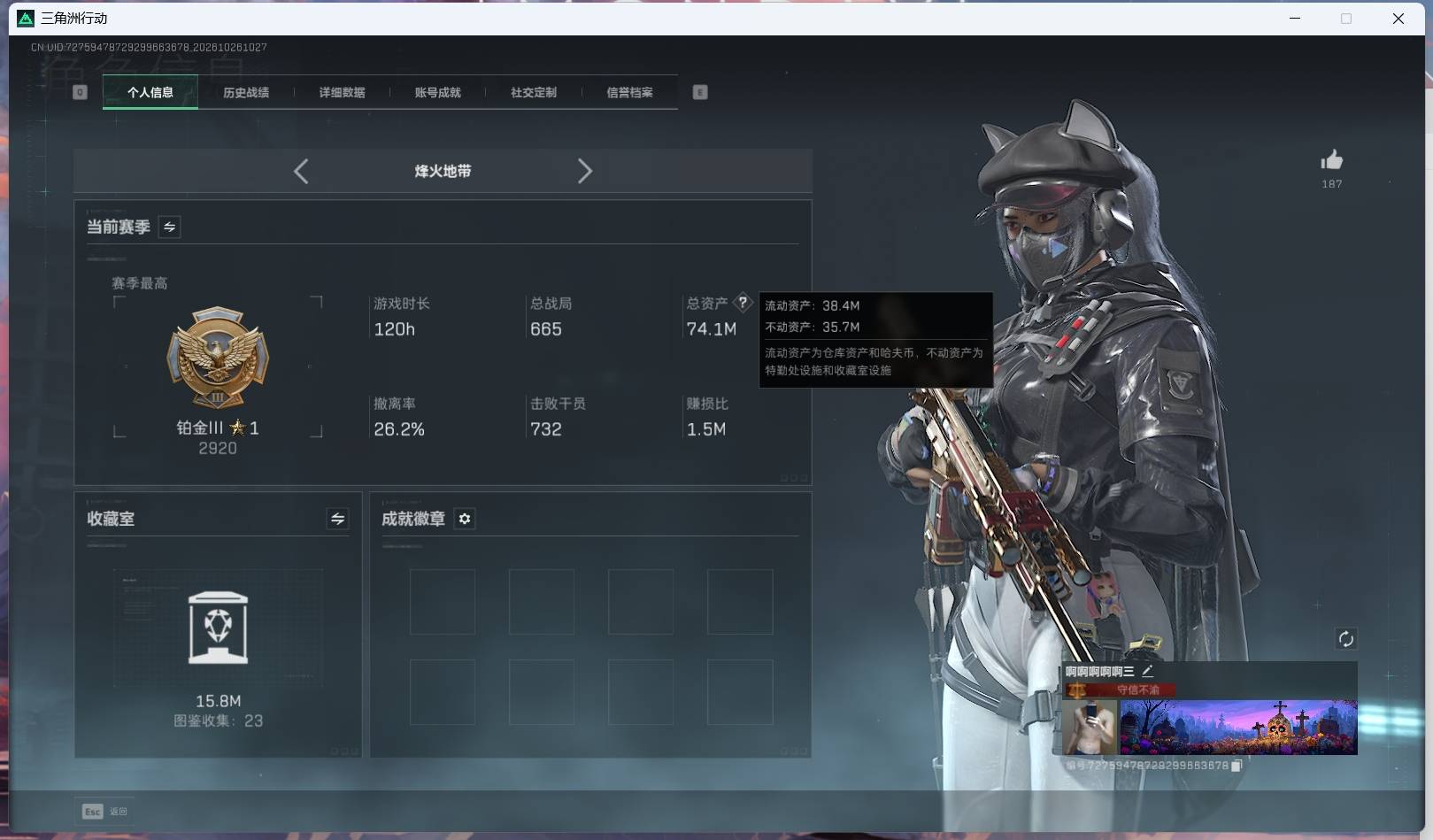Open the 详细数据 tab

[x=342, y=92]
